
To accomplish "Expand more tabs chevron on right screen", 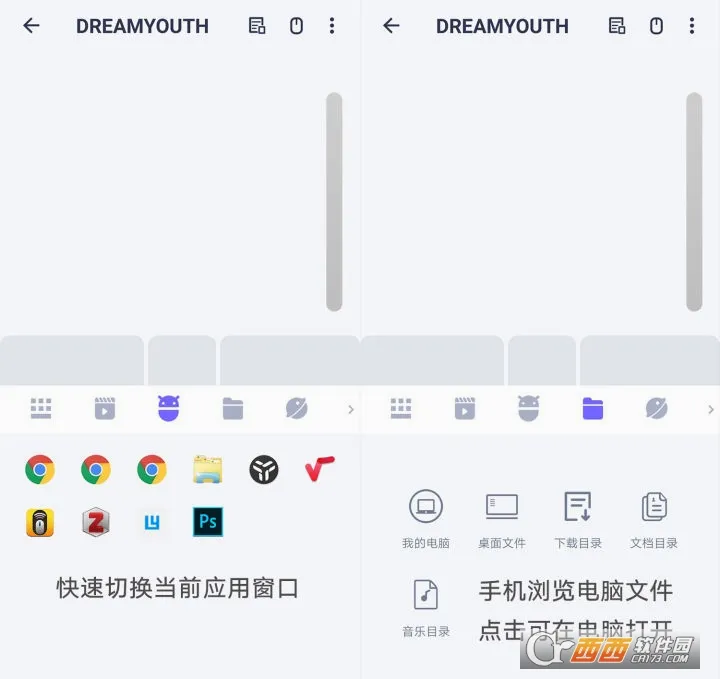I will click(x=711, y=409).
